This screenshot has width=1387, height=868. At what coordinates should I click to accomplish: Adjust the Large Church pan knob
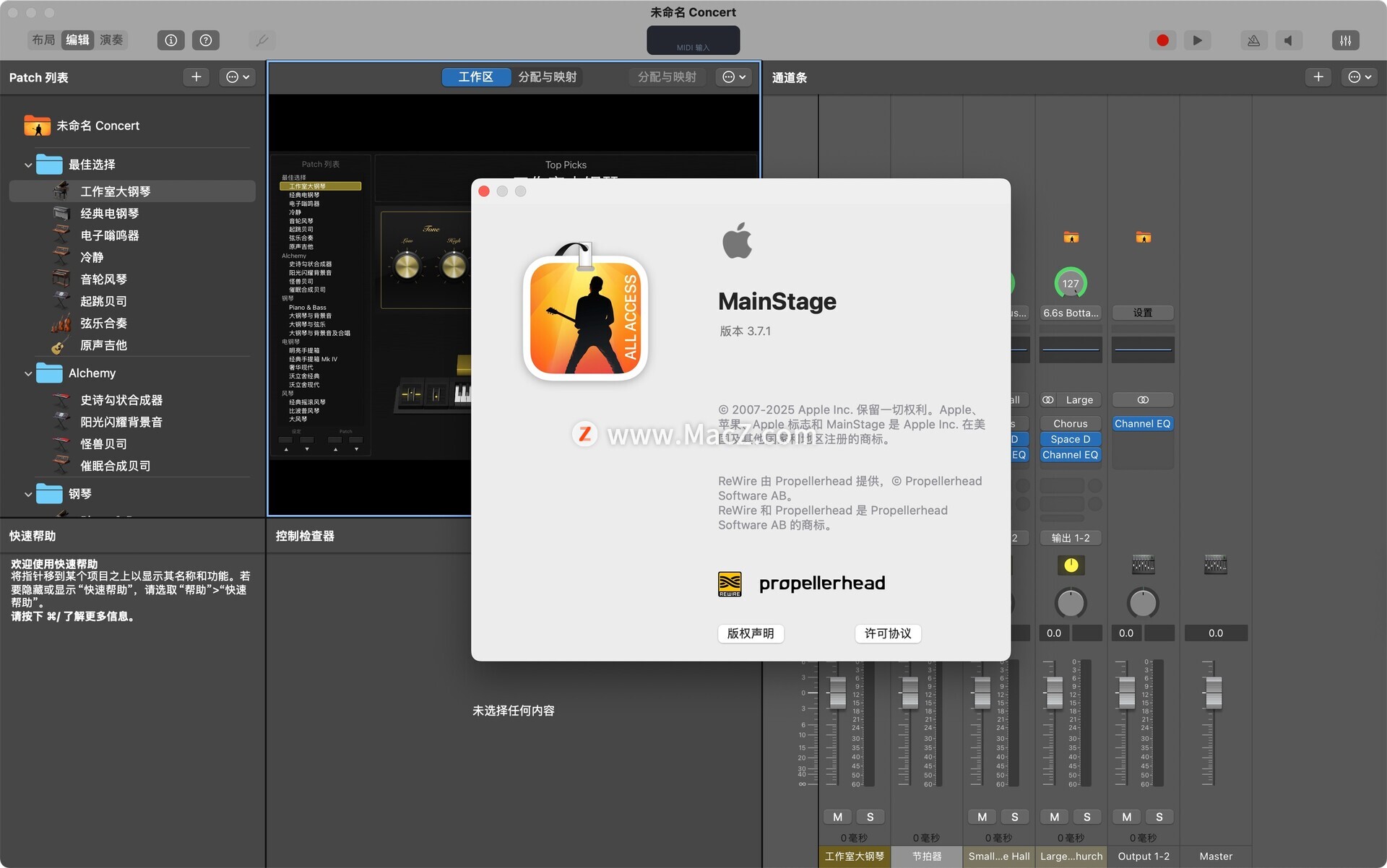tap(1071, 603)
